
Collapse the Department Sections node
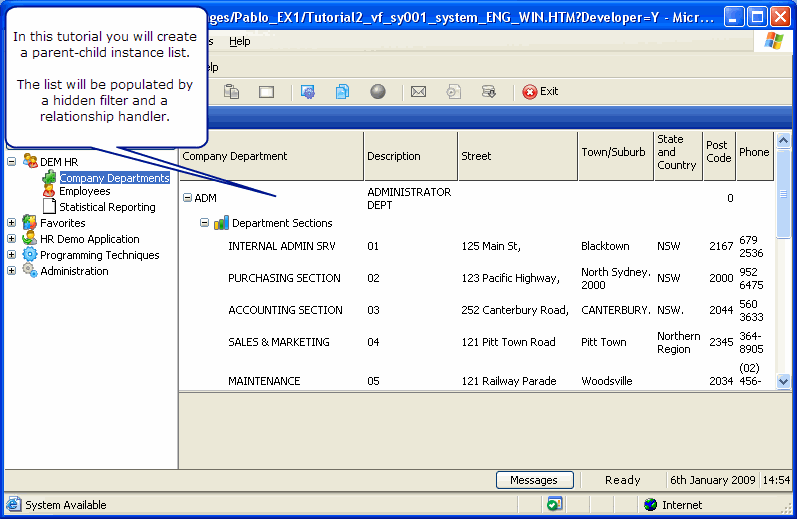coord(204,223)
